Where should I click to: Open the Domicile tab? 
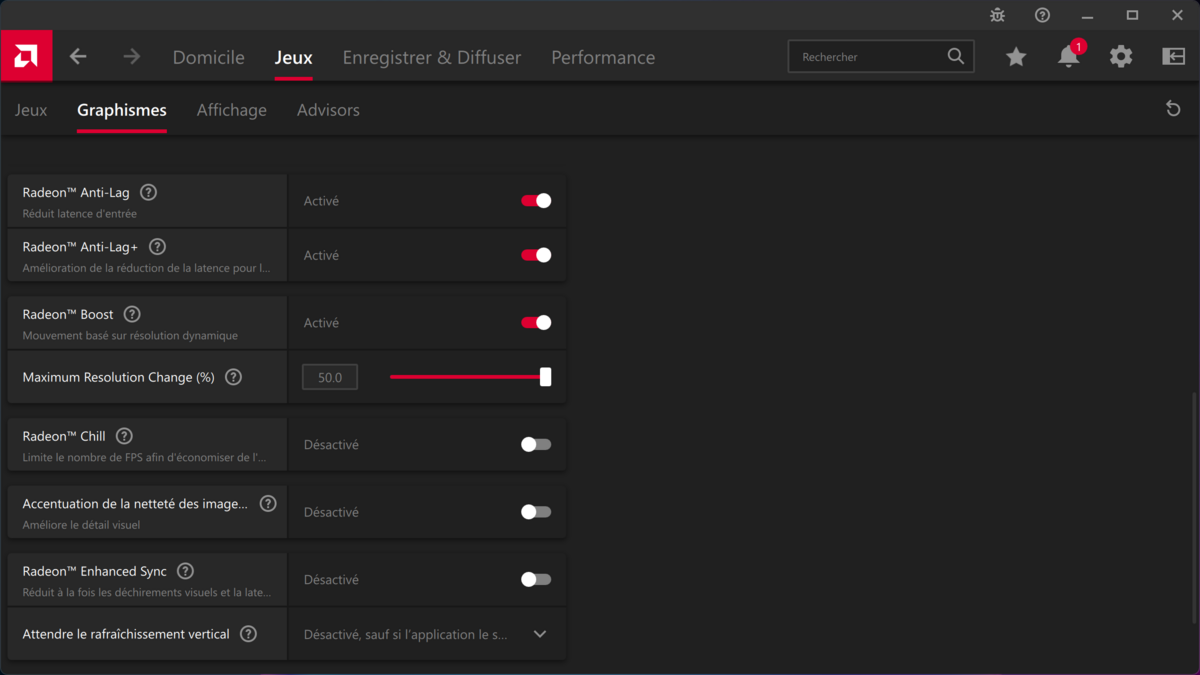(208, 57)
